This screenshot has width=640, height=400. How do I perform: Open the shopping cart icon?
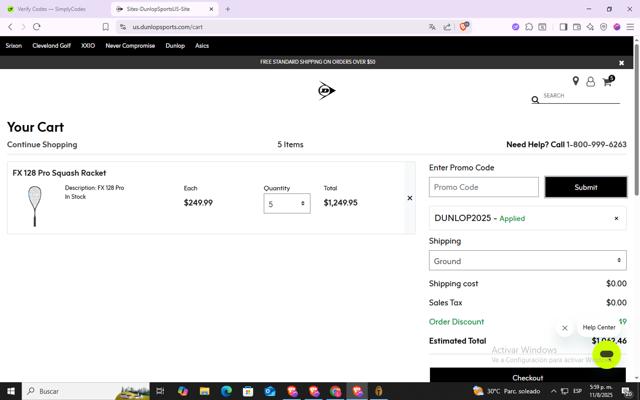(608, 81)
